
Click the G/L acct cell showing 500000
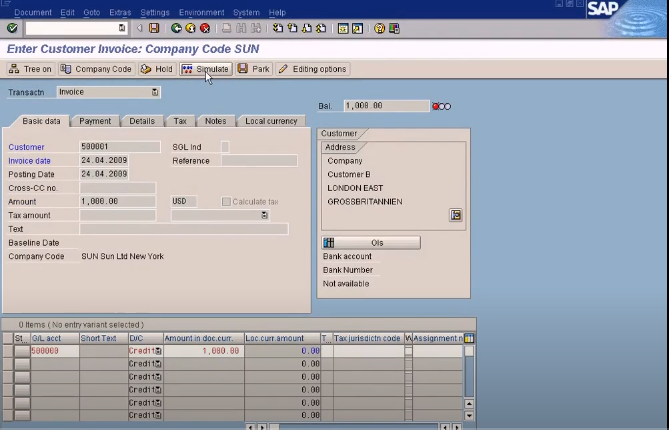click(x=55, y=351)
